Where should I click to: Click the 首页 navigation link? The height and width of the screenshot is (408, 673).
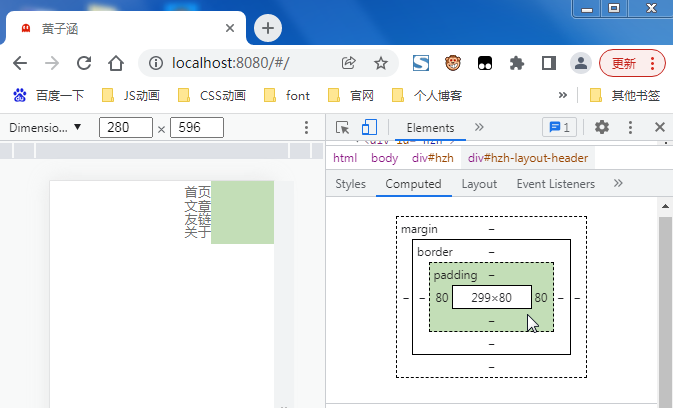pyautogui.click(x=197, y=192)
